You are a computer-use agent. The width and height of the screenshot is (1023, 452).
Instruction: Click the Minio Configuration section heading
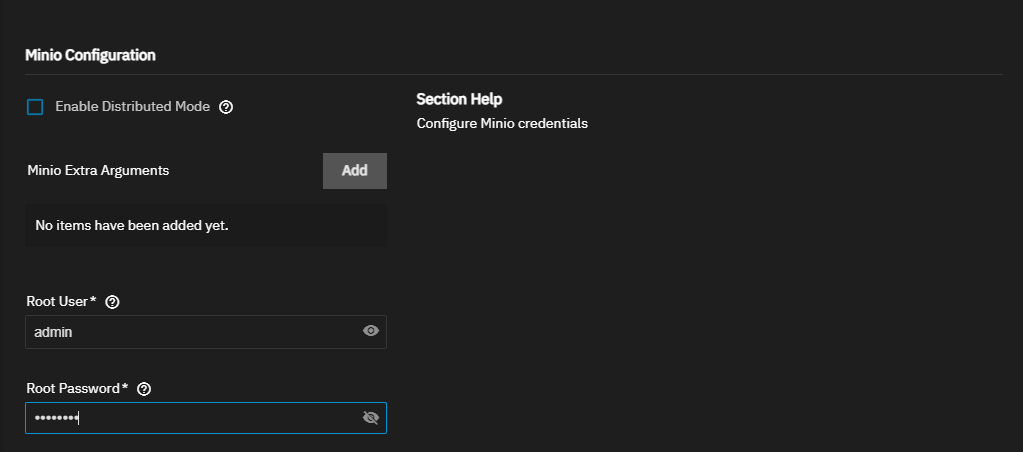(x=90, y=55)
